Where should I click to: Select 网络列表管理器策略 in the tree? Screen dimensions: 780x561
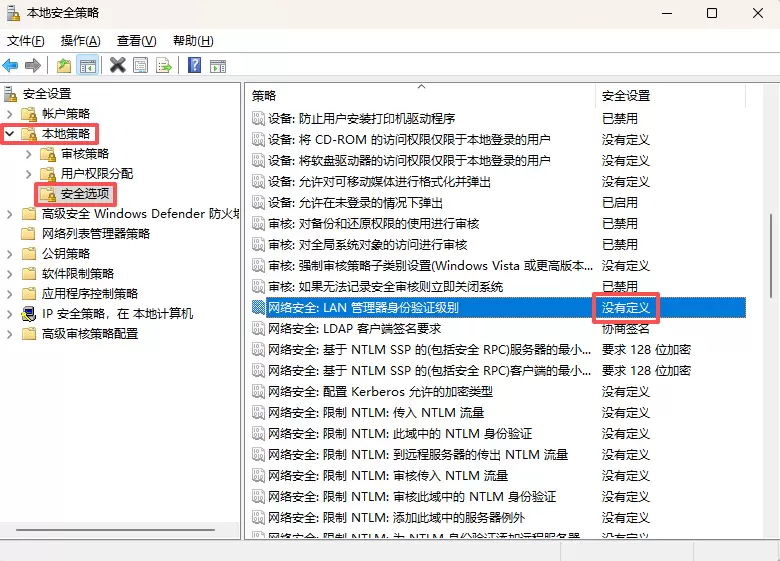(x=95, y=233)
